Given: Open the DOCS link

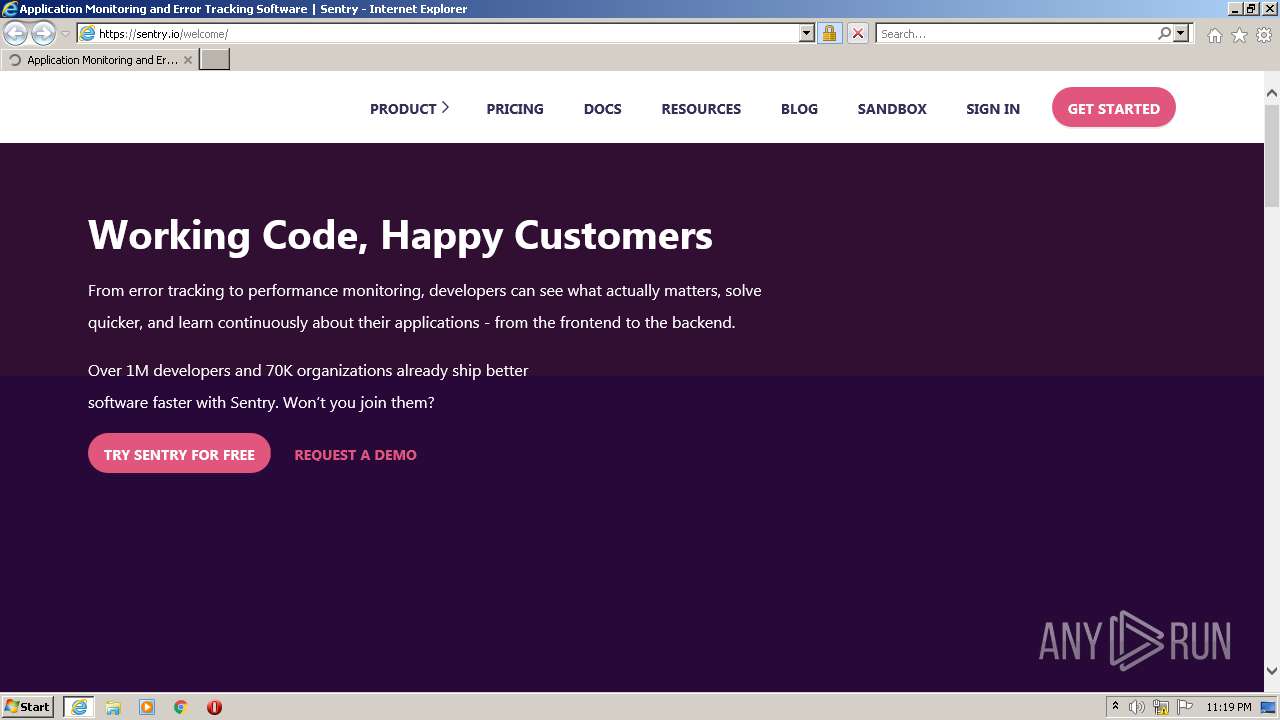Looking at the screenshot, I should 602,109.
